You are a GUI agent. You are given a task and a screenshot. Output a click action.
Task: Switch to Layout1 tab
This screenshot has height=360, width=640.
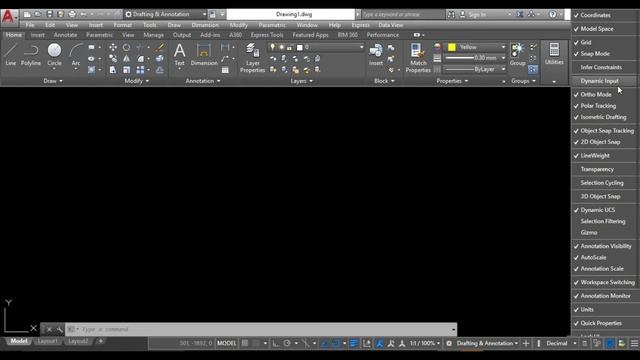47,341
